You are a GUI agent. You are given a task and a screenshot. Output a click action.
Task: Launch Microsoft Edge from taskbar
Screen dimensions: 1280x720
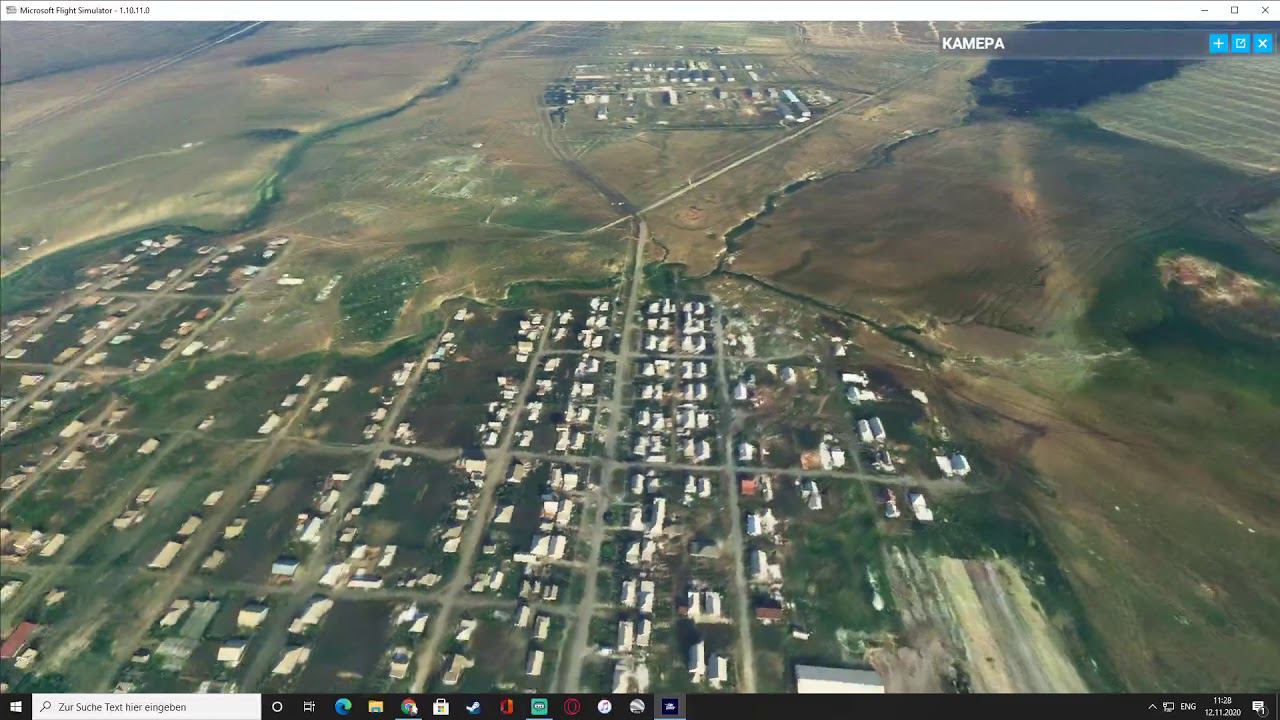pyautogui.click(x=343, y=707)
